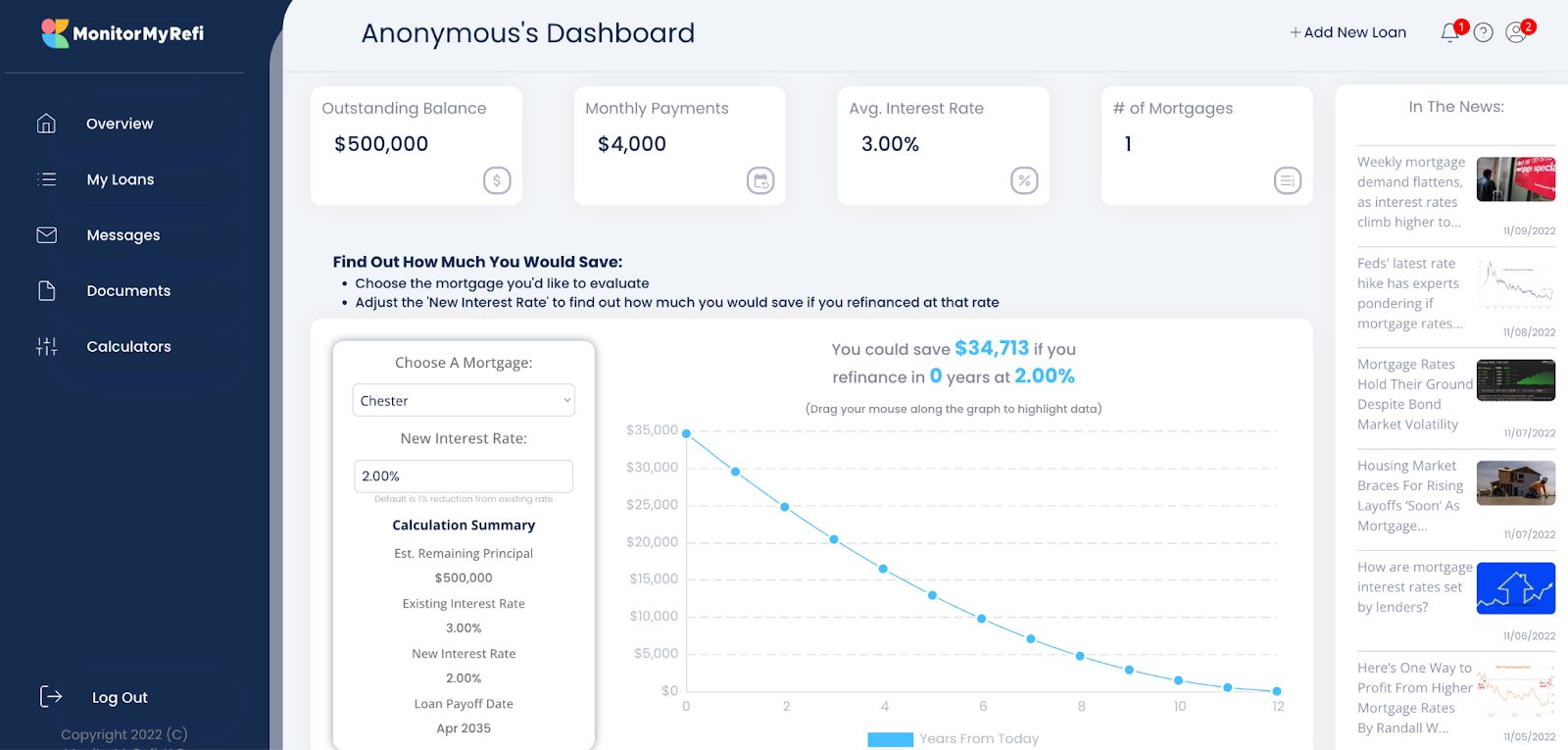The width and height of the screenshot is (1568, 750).
Task: Click the New Interest Rate input field
Action: [464, 476]
